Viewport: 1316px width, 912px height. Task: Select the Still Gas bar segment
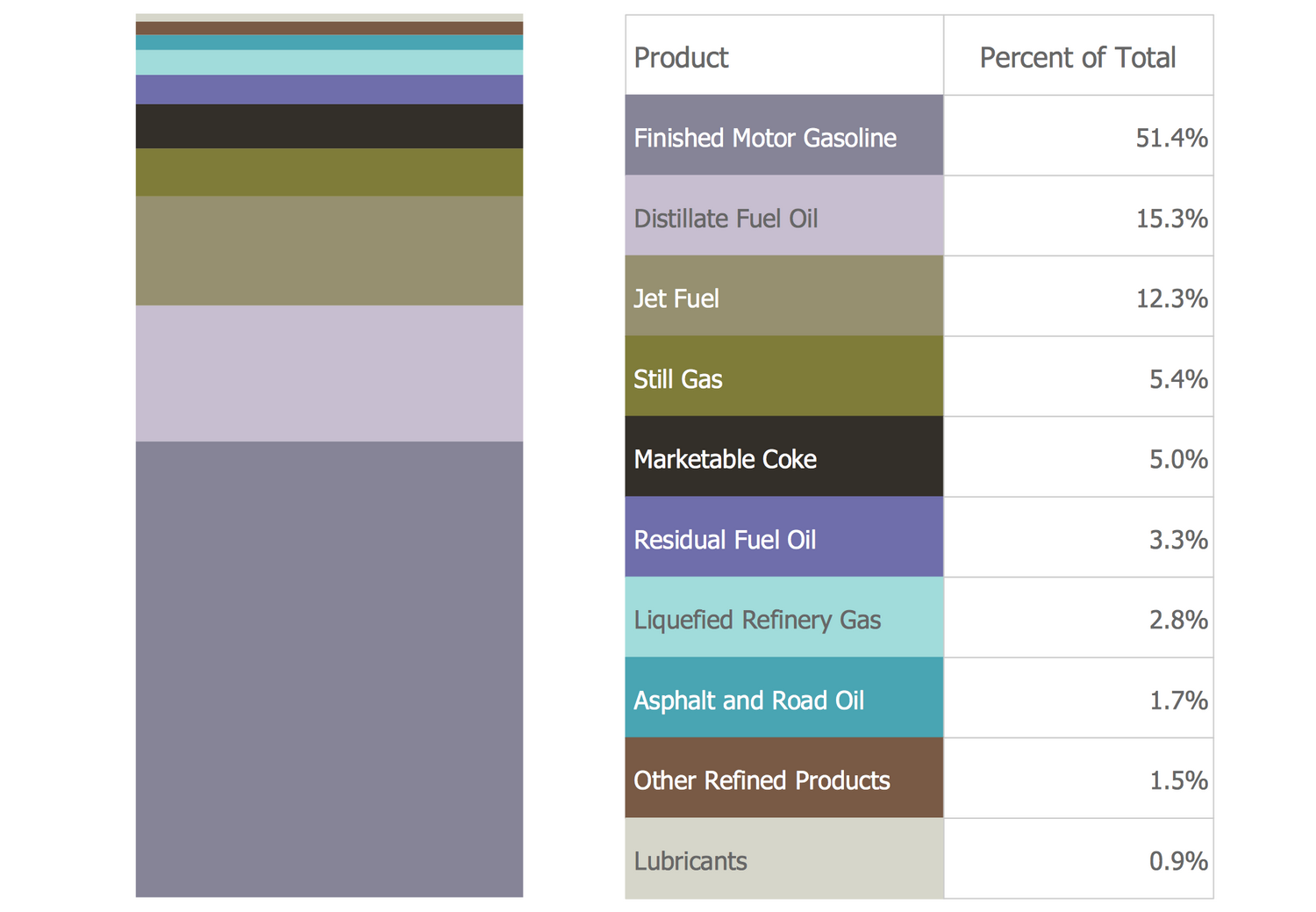329,172
